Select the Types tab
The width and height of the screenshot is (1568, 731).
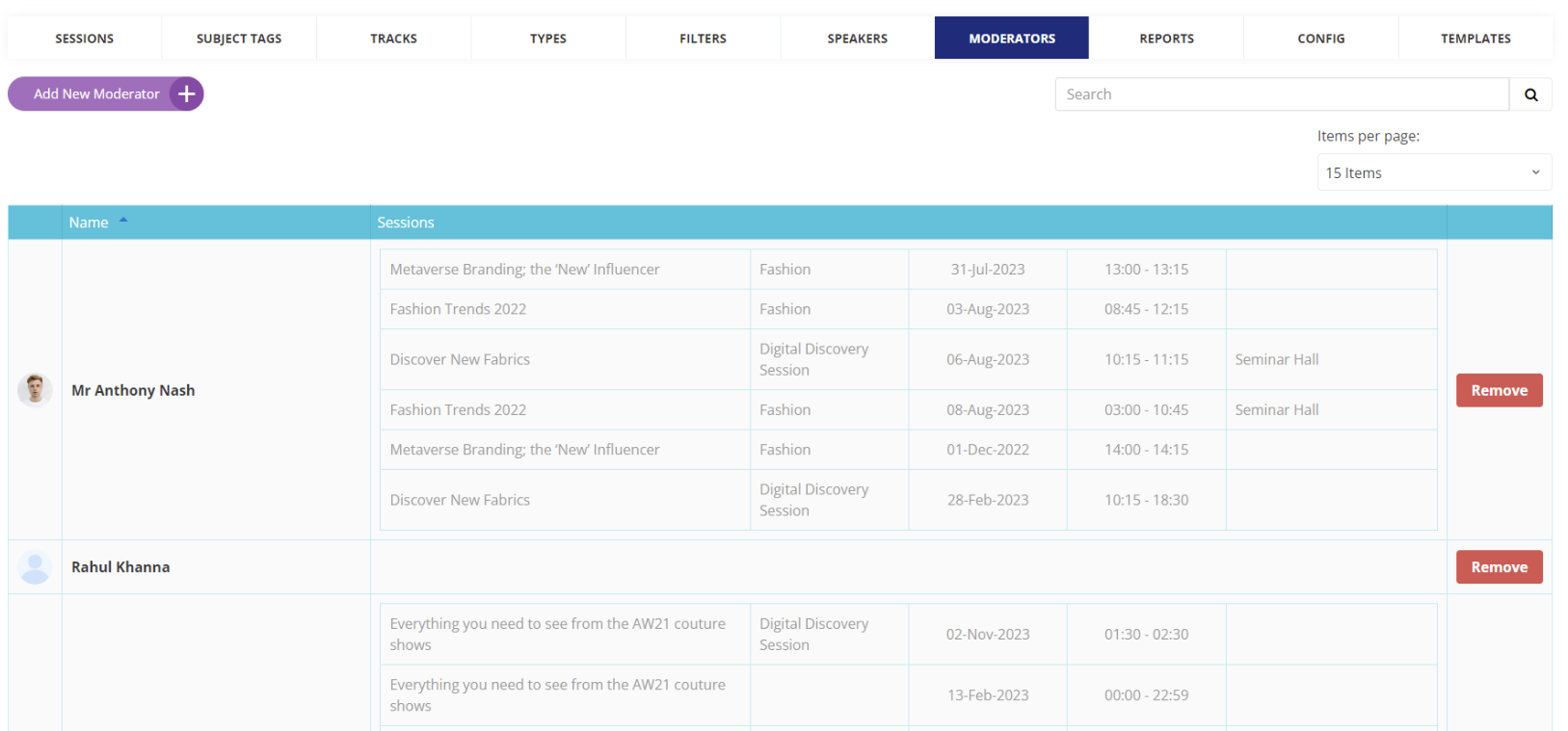coord(548,39)
